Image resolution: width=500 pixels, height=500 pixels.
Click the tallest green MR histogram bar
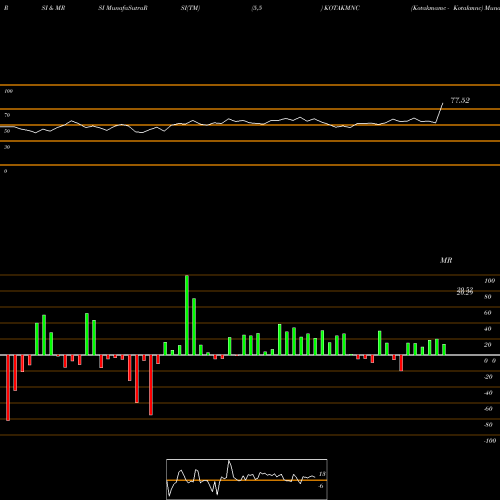pos(187,315)
